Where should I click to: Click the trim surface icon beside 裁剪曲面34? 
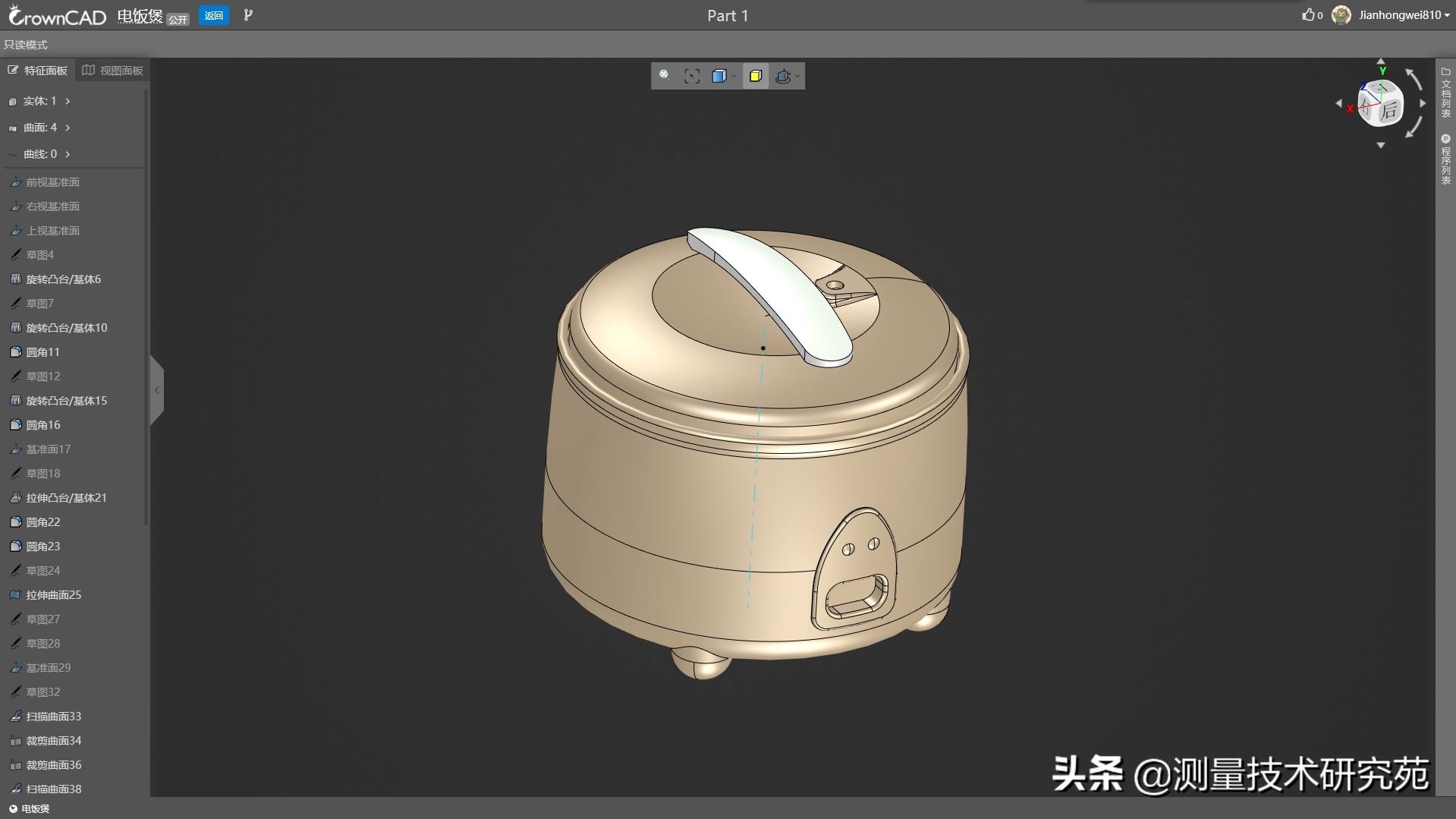(15, 741)
